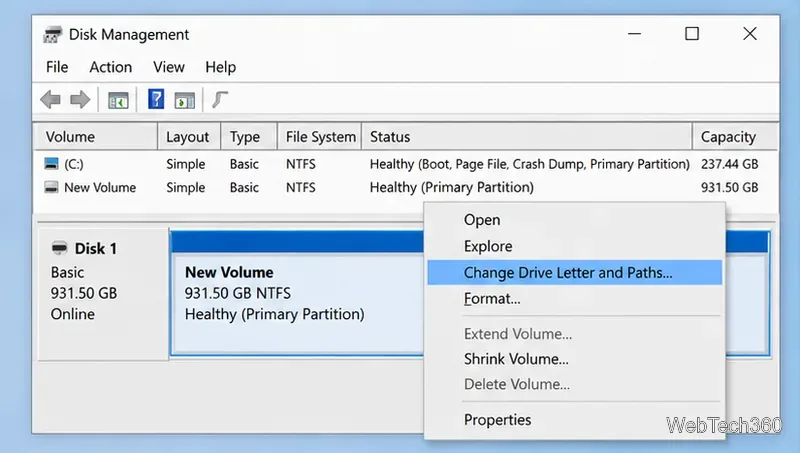Choose Properties from the context menu
The width and height of the screenshot is (800, 453).
(574, 420)
